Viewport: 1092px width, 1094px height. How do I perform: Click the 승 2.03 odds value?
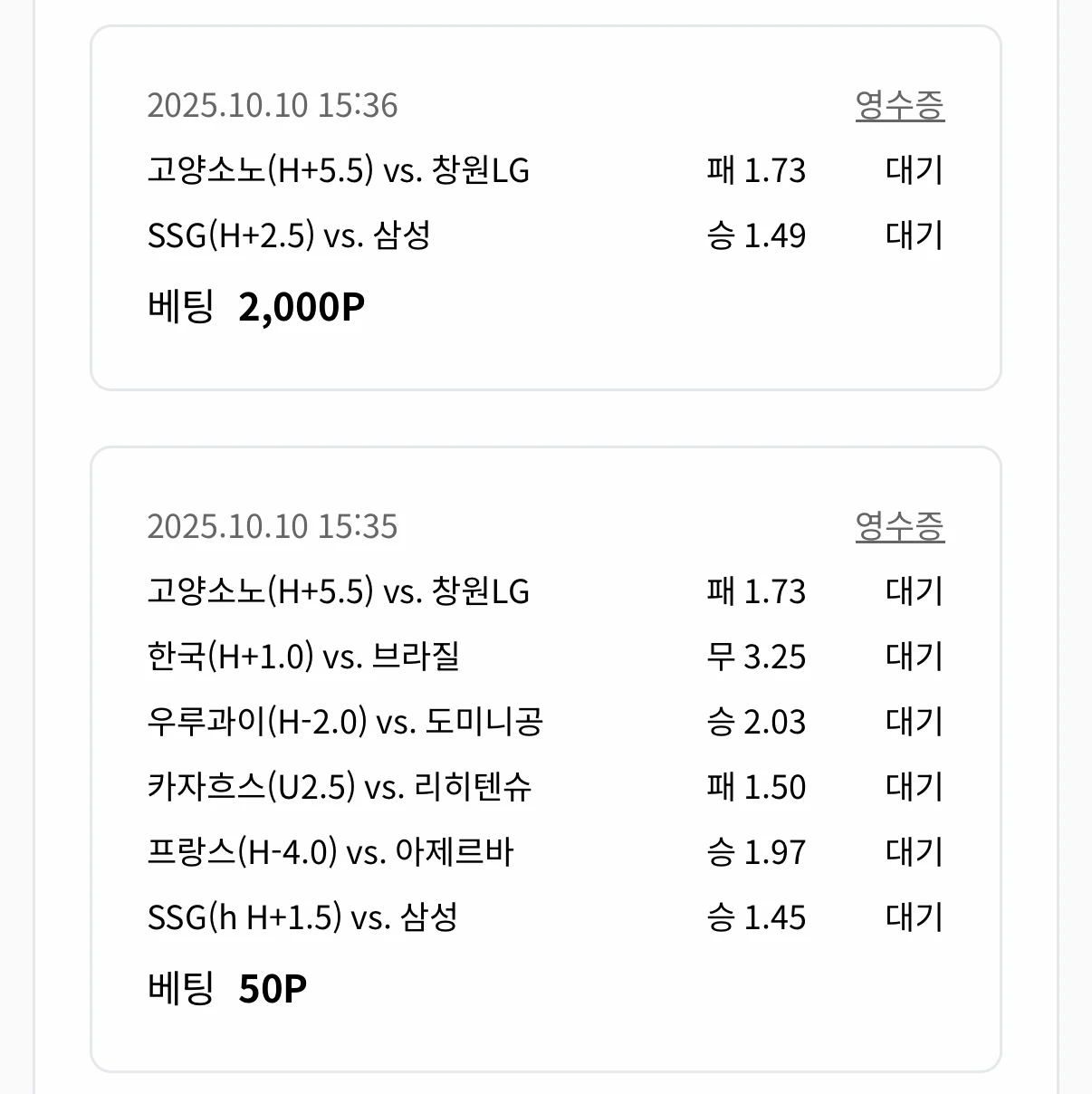[x=756, y=722]
